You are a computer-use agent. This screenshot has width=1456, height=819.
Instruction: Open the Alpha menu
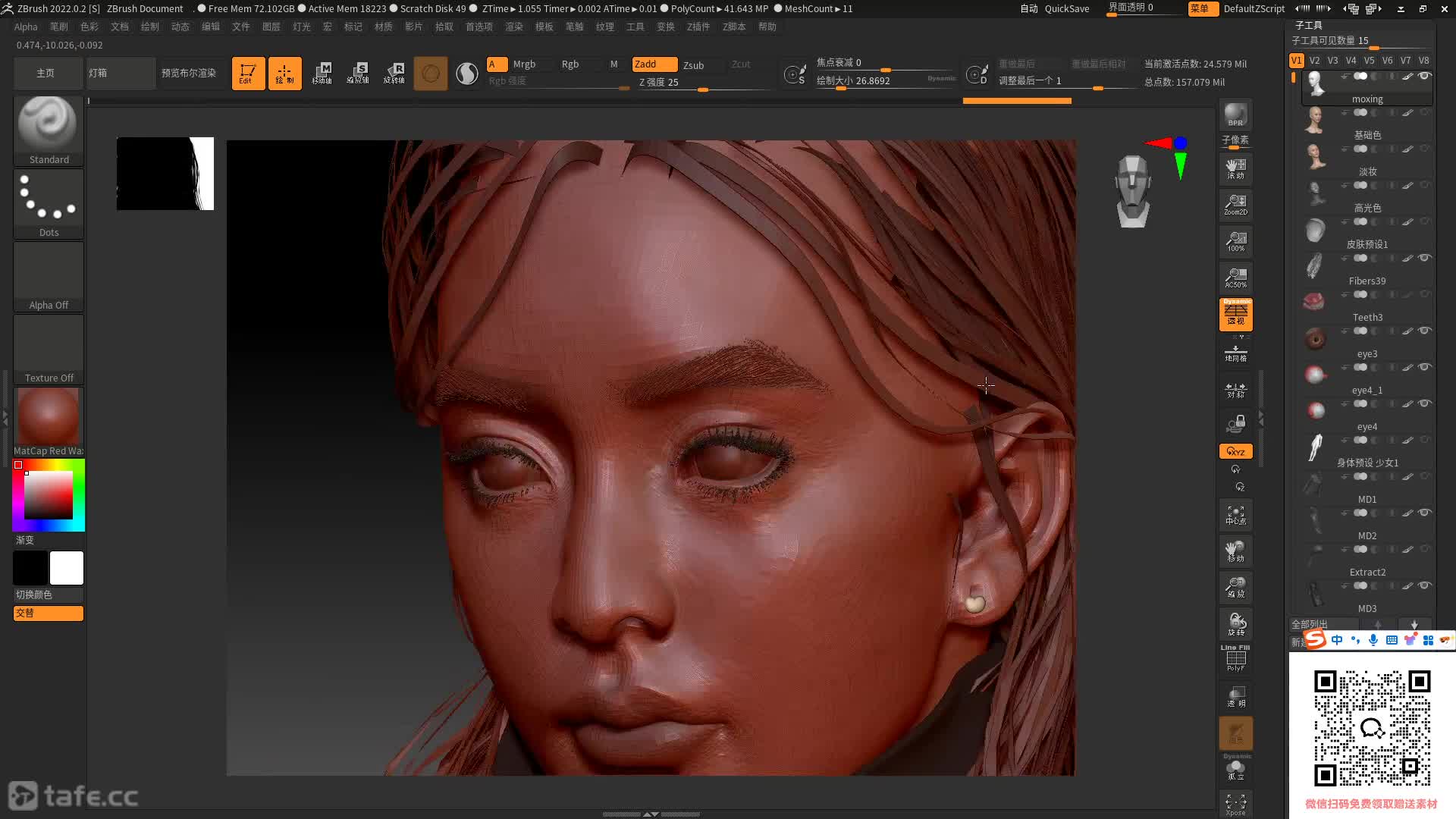[x=26, y=27]
